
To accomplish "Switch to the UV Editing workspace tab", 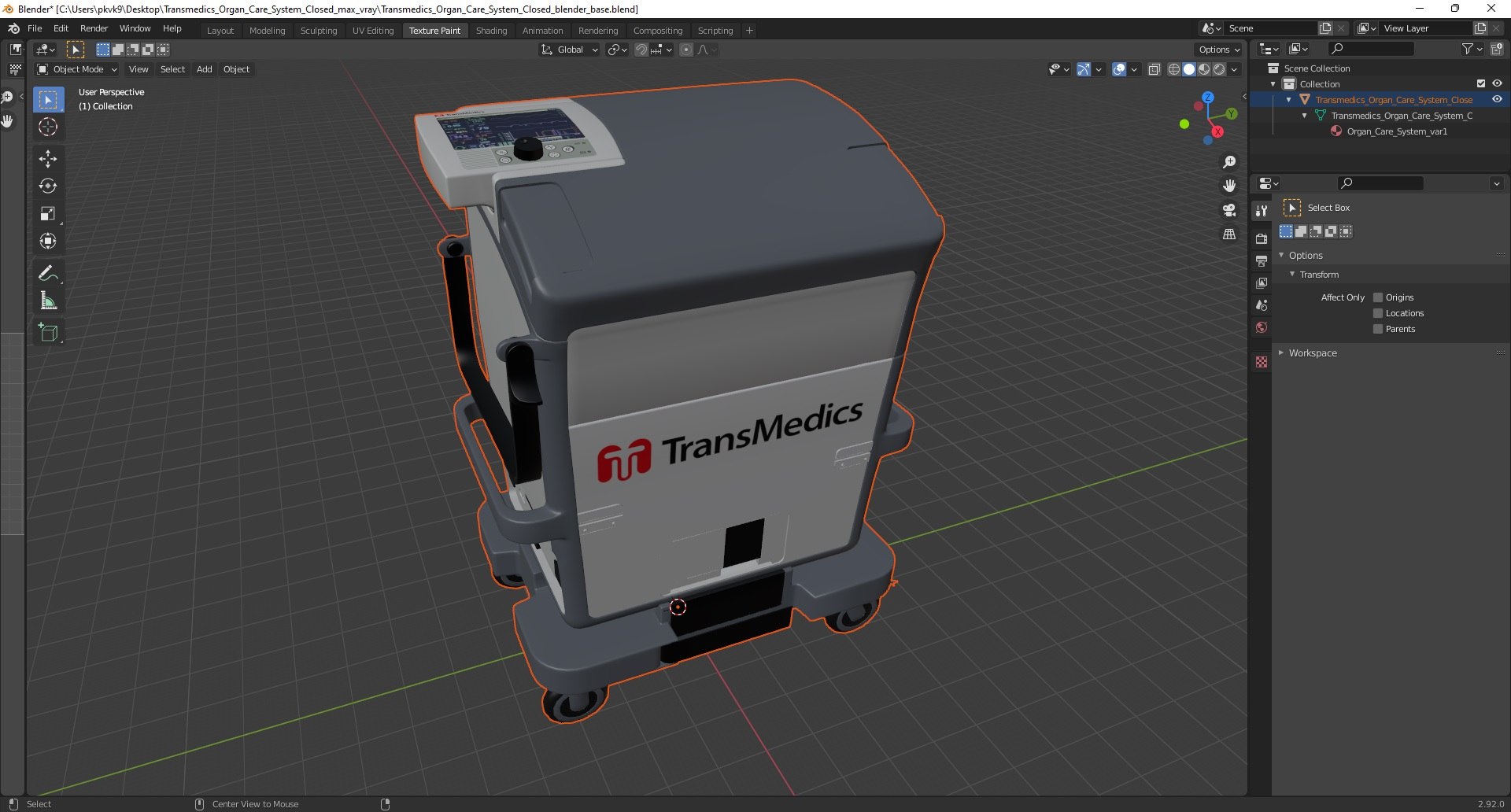I will 373,31.
